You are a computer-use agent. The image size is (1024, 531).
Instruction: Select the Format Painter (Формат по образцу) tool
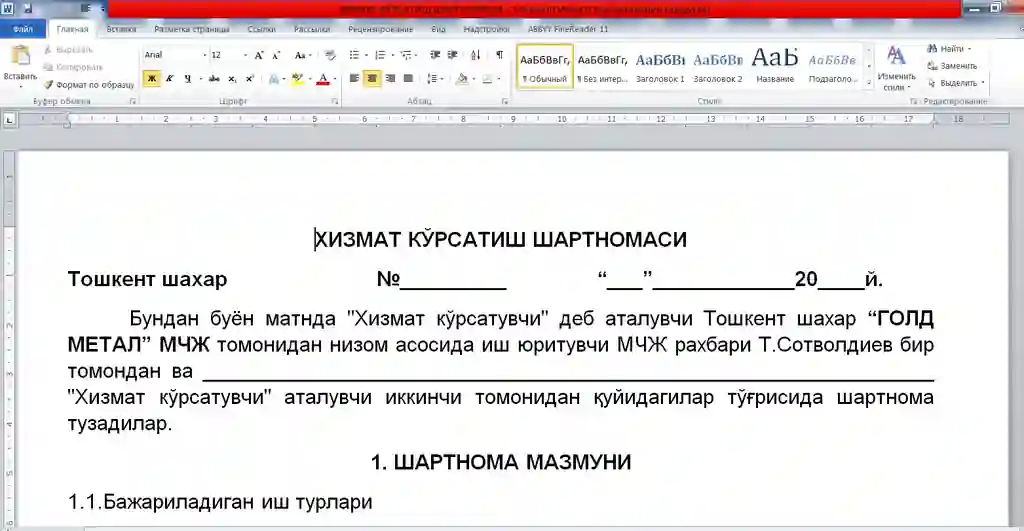point(88,84)
